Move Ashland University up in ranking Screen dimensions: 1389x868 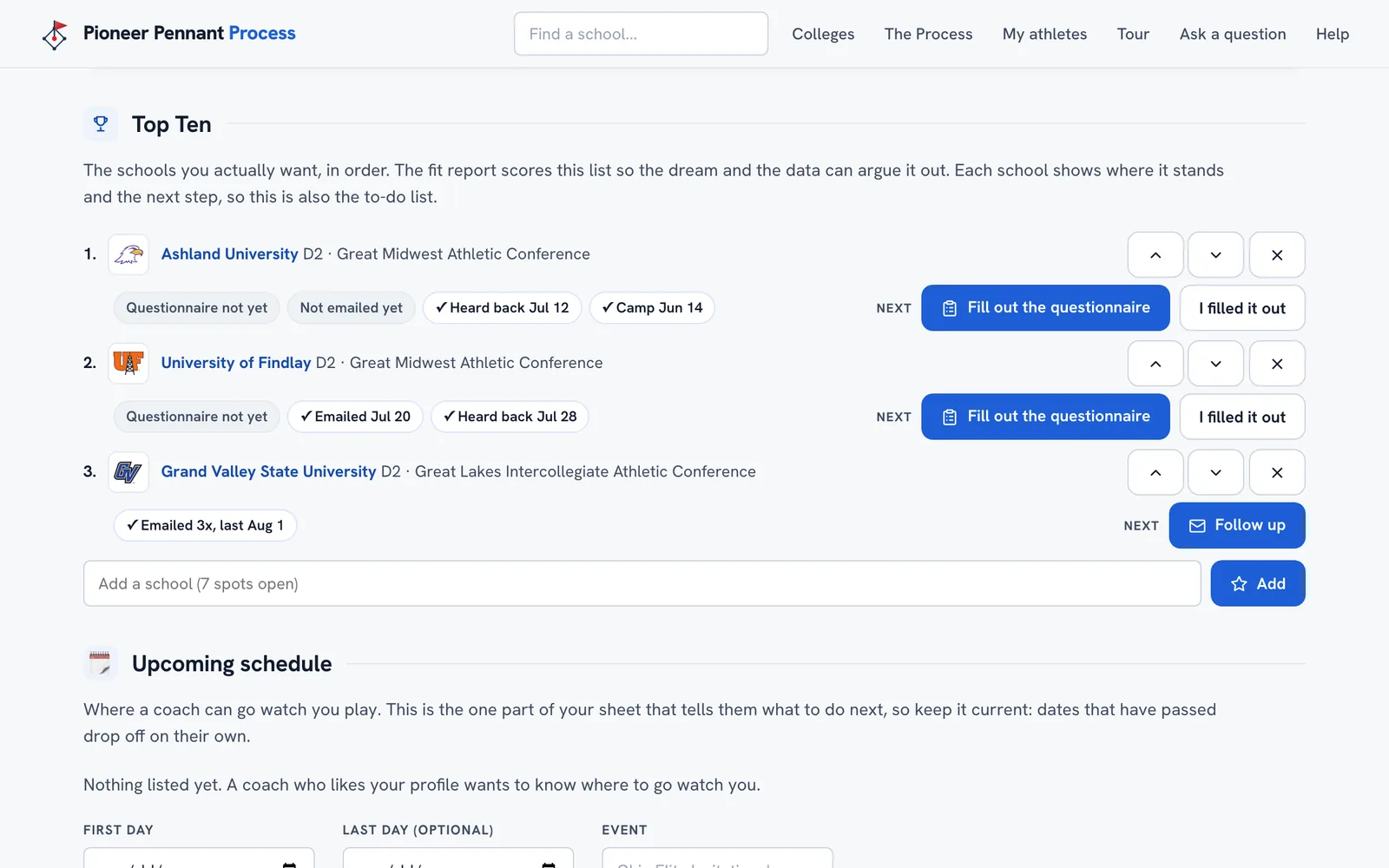(1155, 255)
